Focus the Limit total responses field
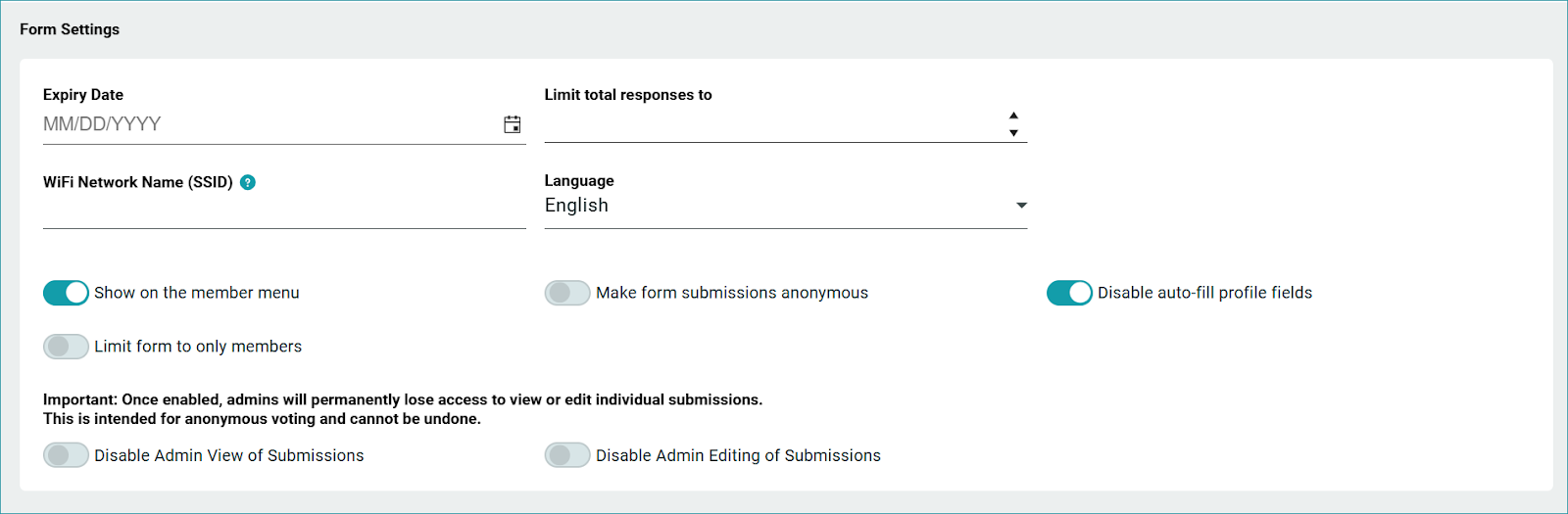1568x514 pixels. (x=769, y=124)
